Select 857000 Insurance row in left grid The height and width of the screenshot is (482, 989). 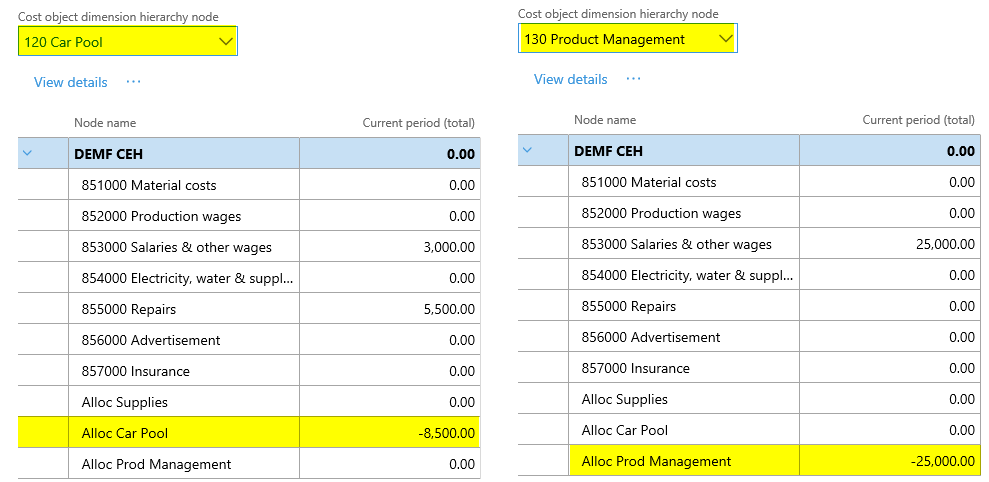pos(135,371)
